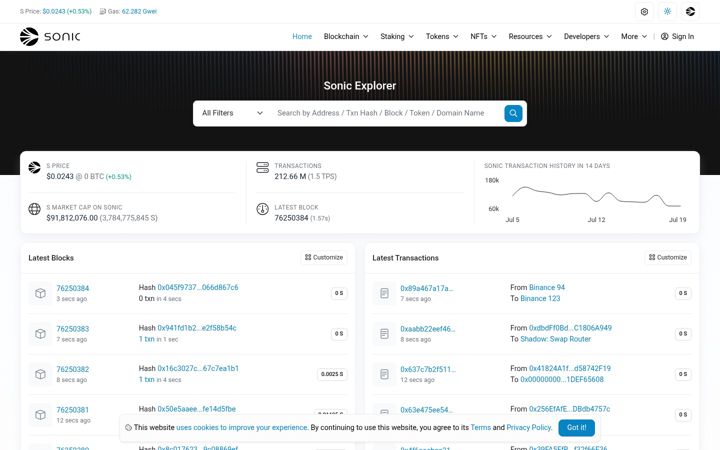Open transaction 0x637c7b2f511...
Viewport: 720px width, 450px height.
(428, 369)
